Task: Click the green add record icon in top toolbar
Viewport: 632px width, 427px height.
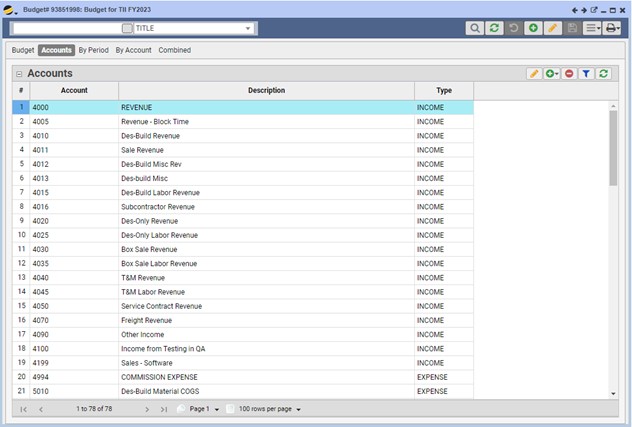Action: (533, 29)
